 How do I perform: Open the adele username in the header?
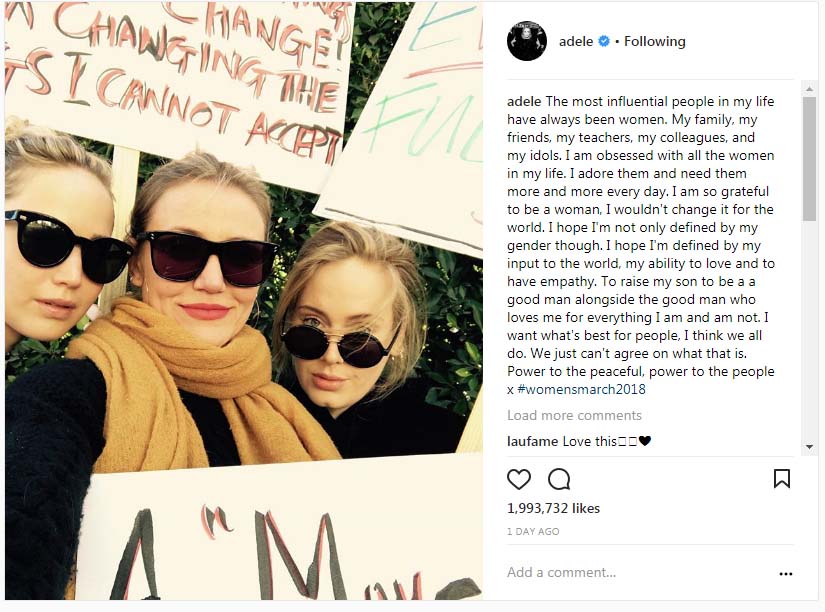[576, 41]
